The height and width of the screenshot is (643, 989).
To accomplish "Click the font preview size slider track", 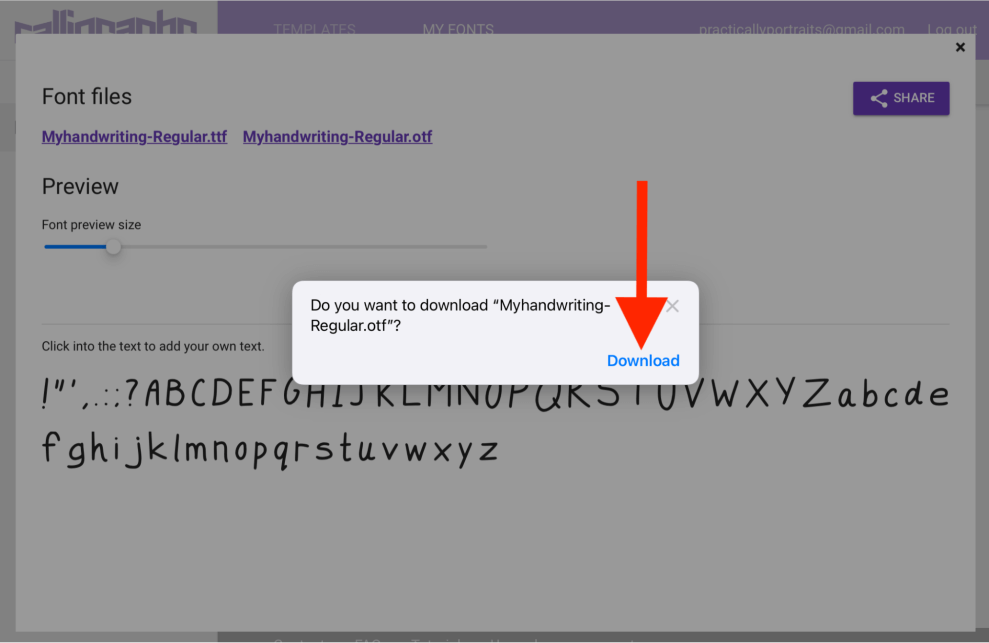I will click(266, 247).
